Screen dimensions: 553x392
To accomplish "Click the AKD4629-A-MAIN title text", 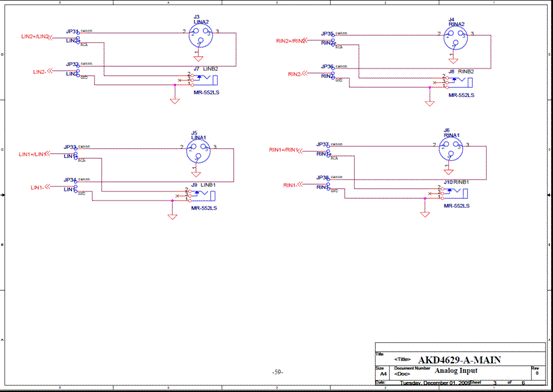I will [x=459, y=360].
